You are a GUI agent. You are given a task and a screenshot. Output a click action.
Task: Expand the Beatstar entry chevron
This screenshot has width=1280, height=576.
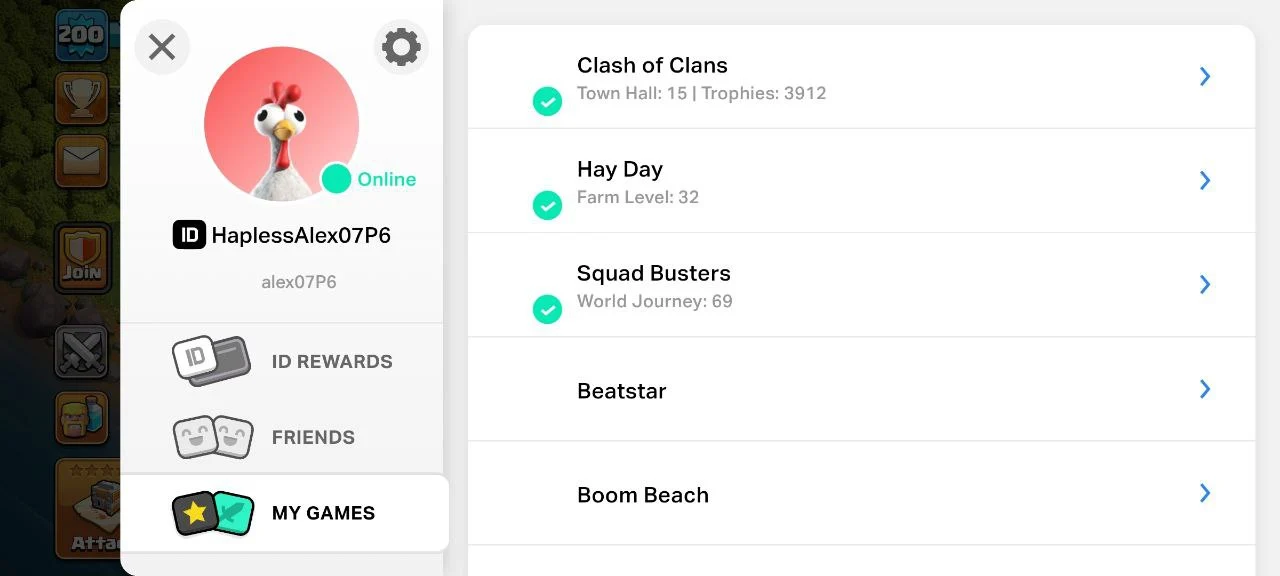[1205, 389]
